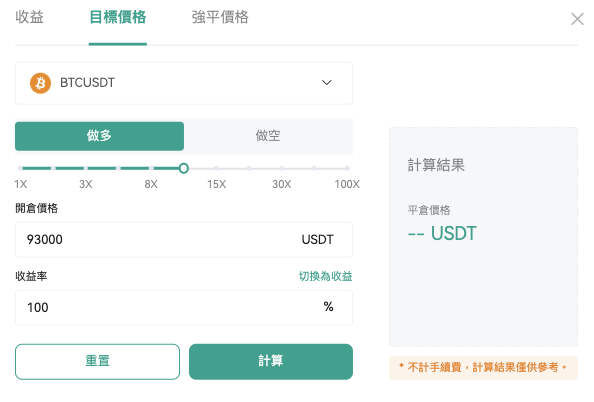Click the 計算 calculate button
The height and width of the screenshot is (402, 594).
(271, 361)
